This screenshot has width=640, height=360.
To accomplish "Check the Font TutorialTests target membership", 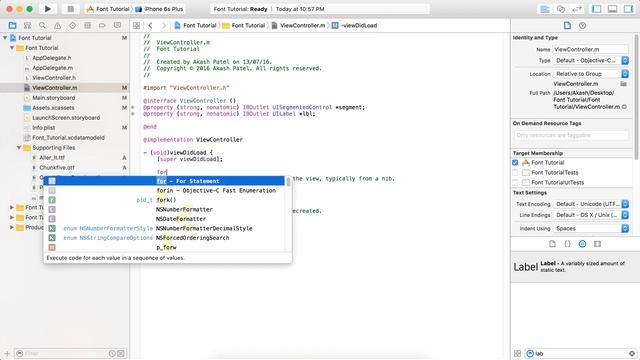I will [x=515, y=173].
